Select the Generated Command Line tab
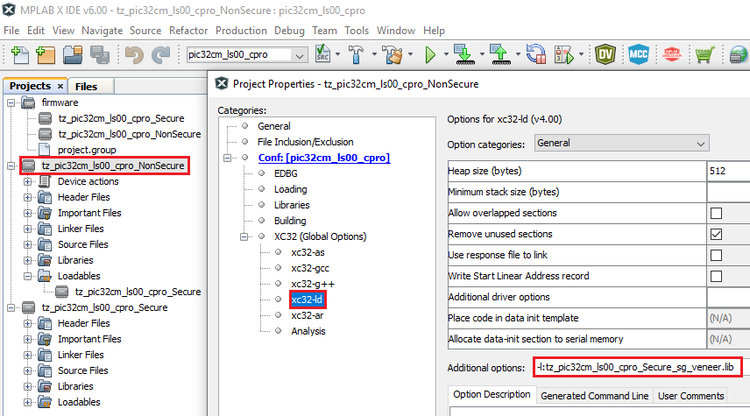This screenshot has height=416, width=750. point(594,394)
